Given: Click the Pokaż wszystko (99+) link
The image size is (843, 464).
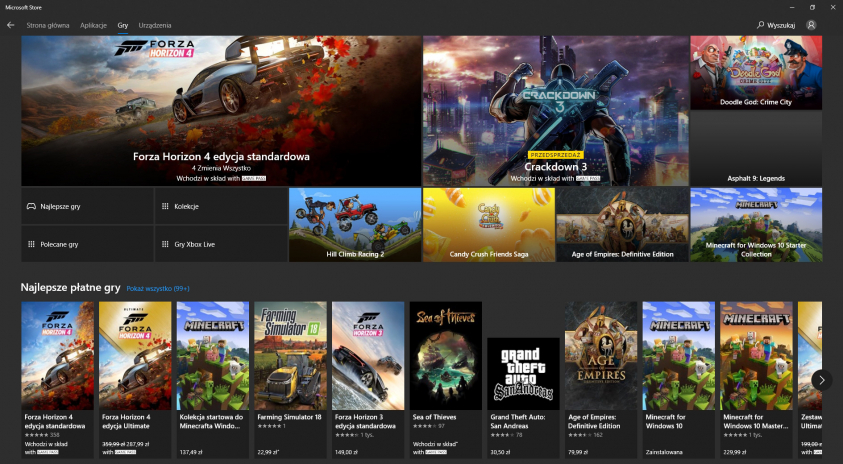Looking at the screenshot, I should tap(158, 288).
